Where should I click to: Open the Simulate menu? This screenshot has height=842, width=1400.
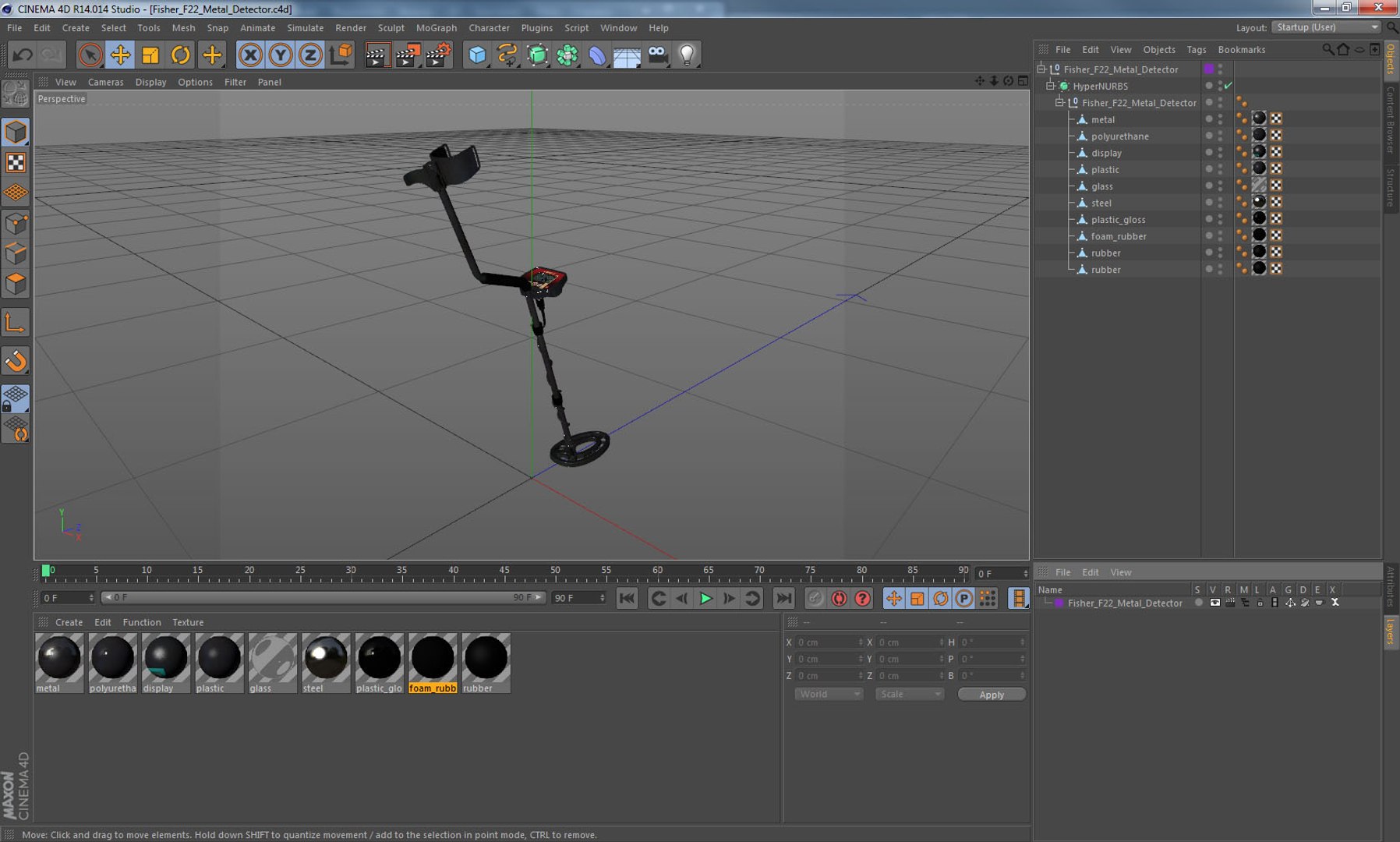pyautogui.click(x=306, y=28)
